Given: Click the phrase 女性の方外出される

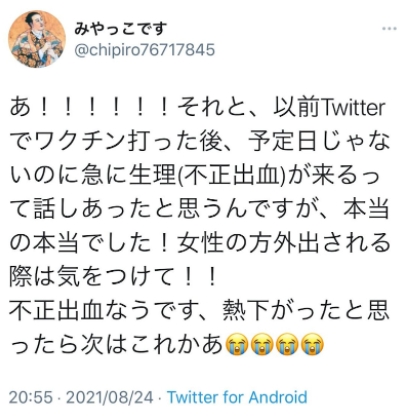Looking at the screenshot, I should pos(283,243).
